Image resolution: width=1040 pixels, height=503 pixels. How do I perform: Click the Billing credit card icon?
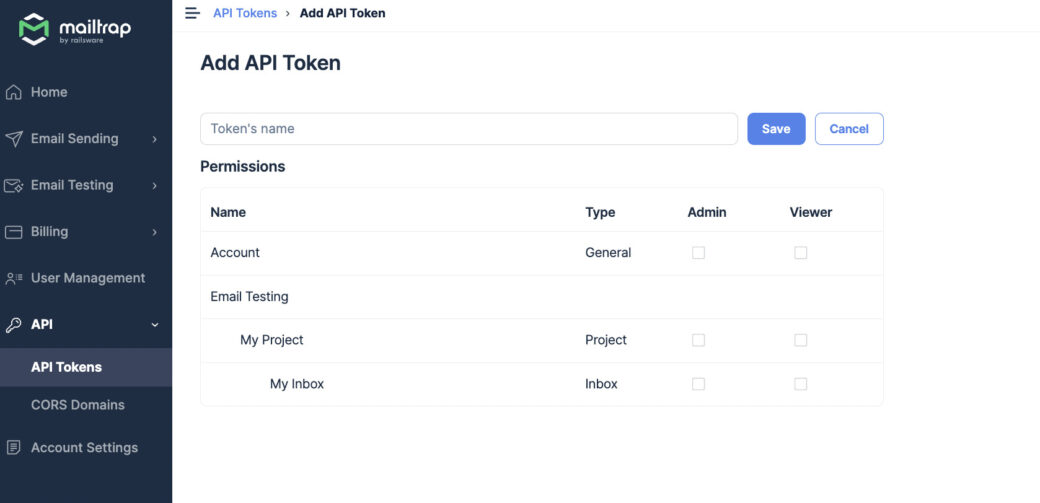[x=13, y=232]
